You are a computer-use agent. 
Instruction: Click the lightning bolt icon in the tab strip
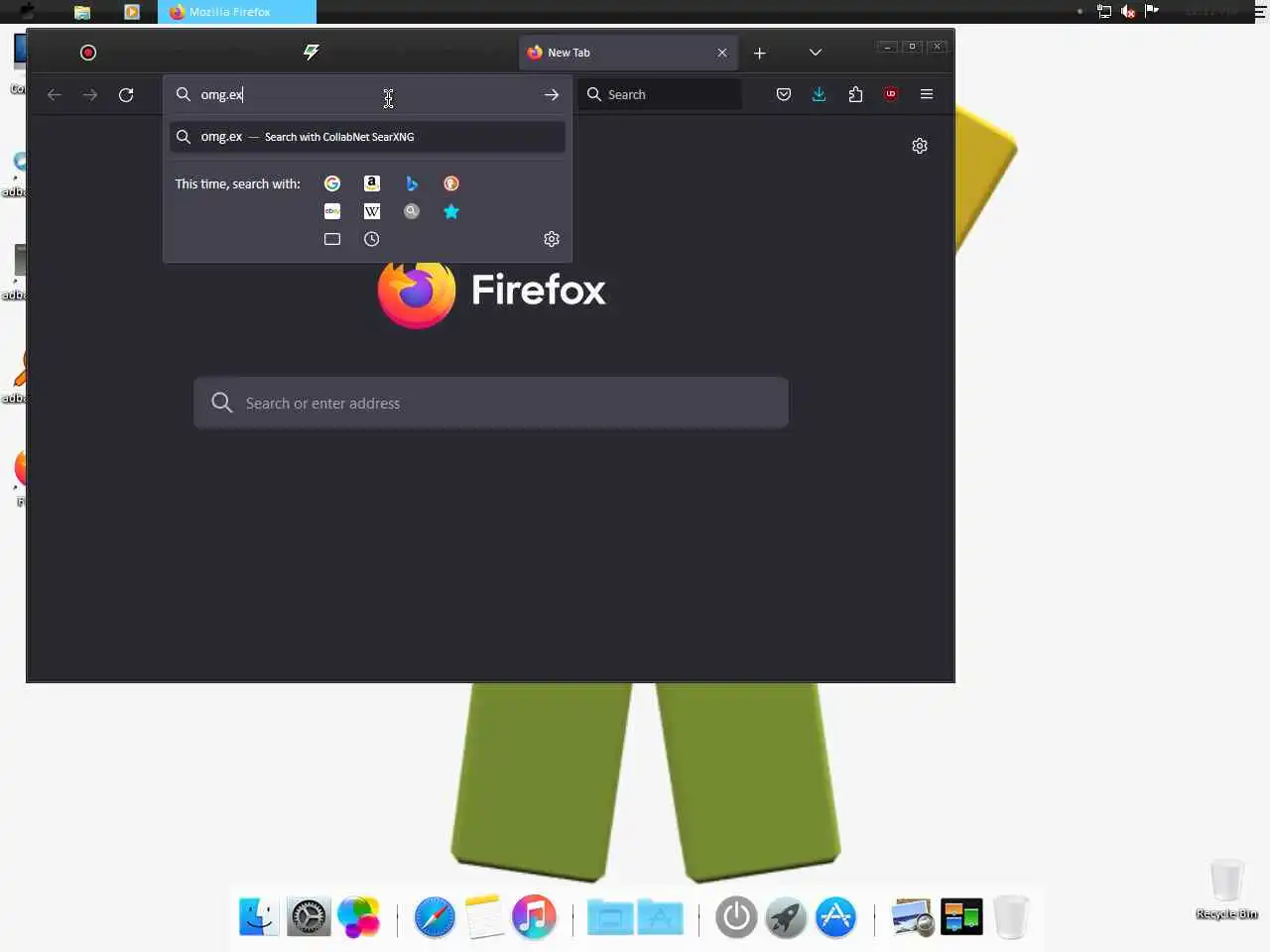[312, 52]
